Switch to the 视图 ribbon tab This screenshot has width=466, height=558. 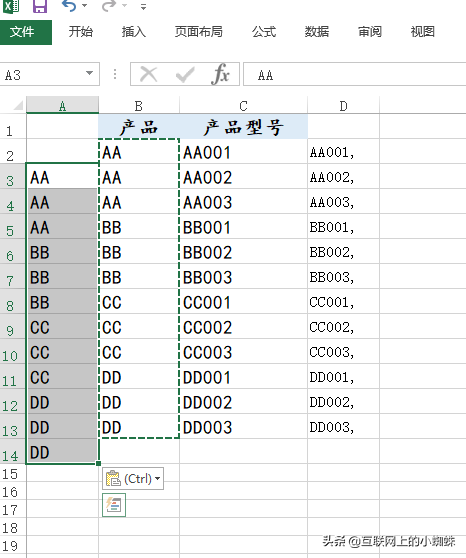pos(423,32)
